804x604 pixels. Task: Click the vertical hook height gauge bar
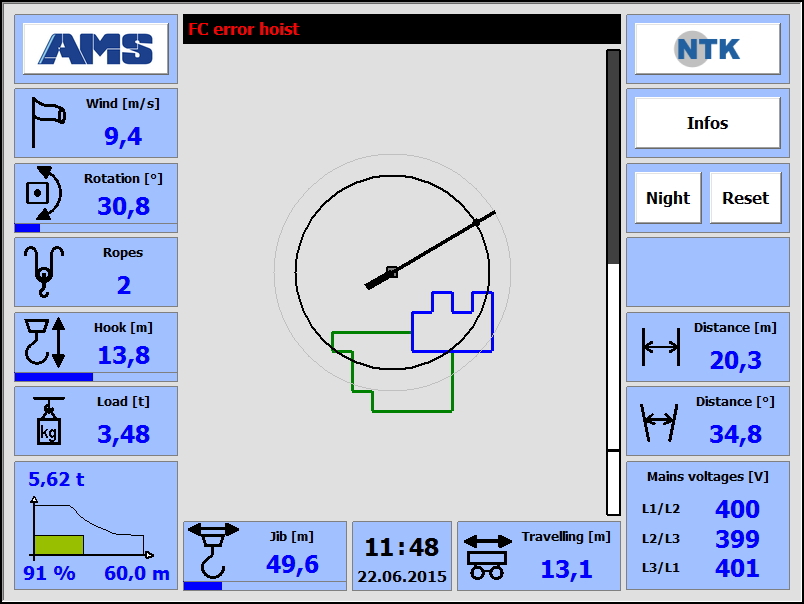point(613,280)
